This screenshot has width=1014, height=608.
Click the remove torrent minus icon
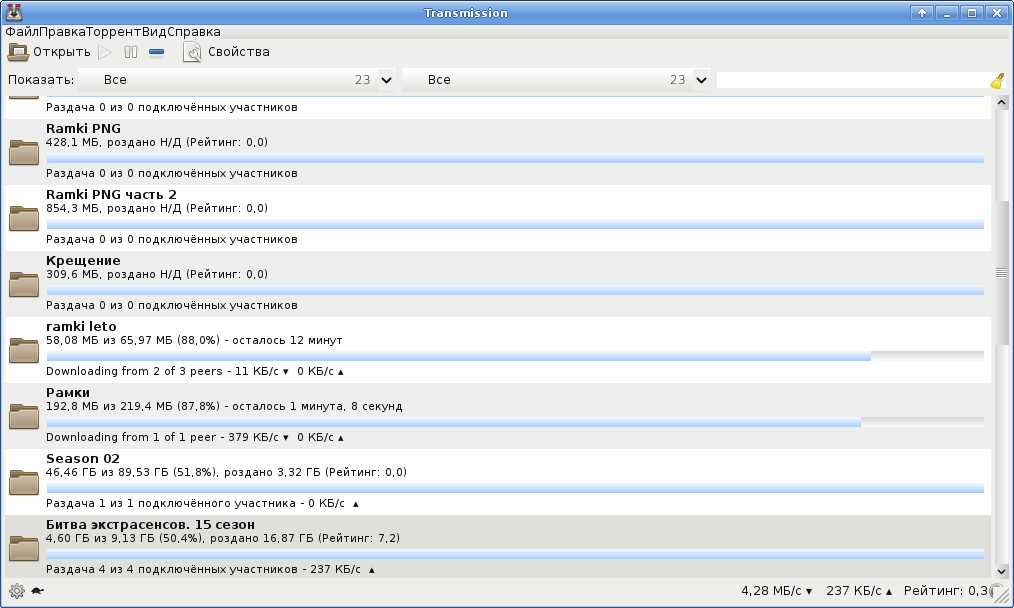(156, 52)
